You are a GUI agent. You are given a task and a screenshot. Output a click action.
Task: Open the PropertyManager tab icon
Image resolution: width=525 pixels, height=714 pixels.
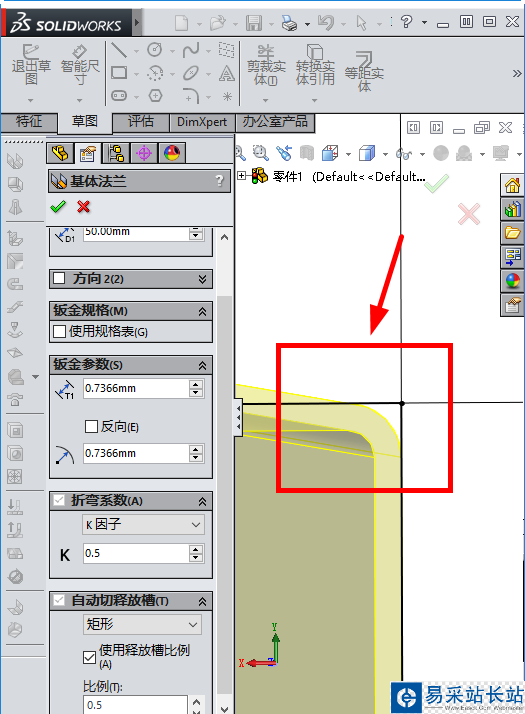tap(87, 153)
